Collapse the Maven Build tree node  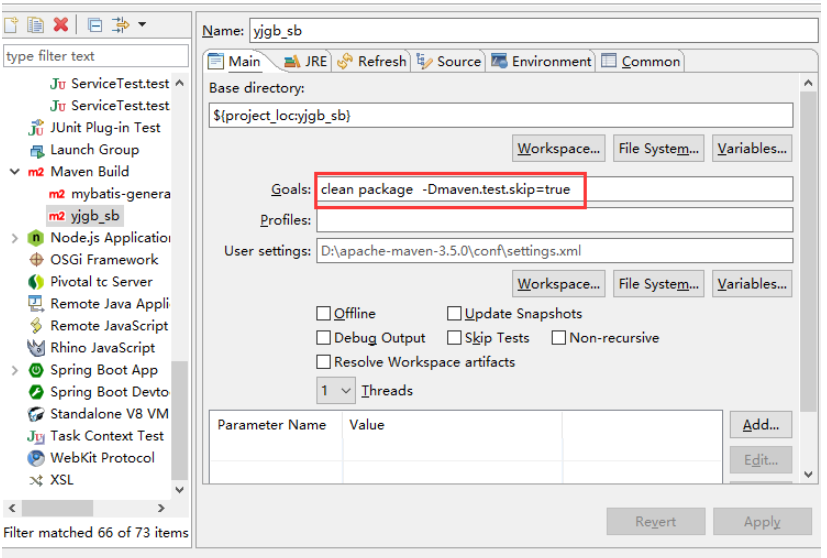click(15, 172)
